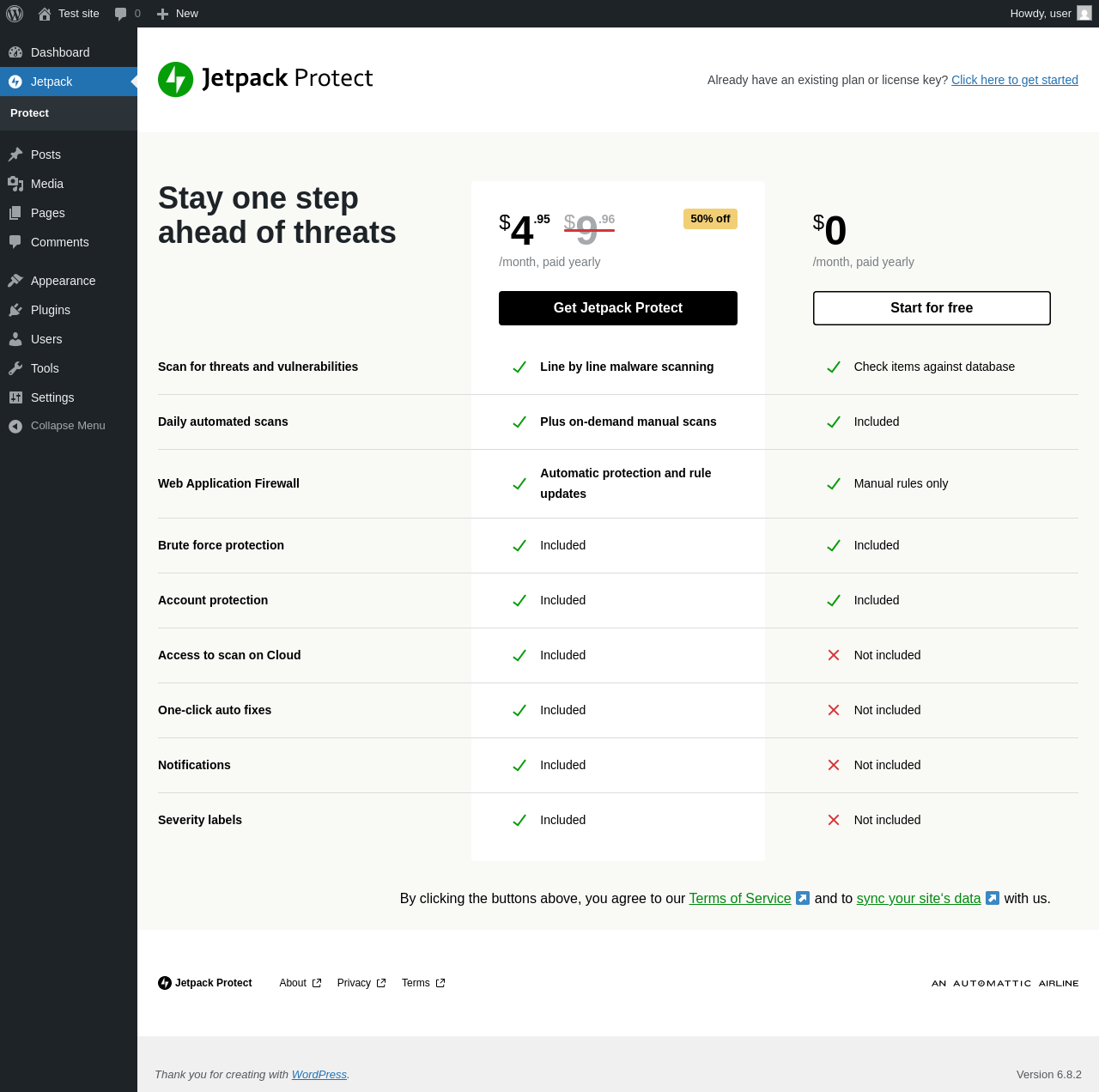This screenshot has width=1099, height=1092.
Task: Click external icon after sync your site's data
Action: point(993,898)
